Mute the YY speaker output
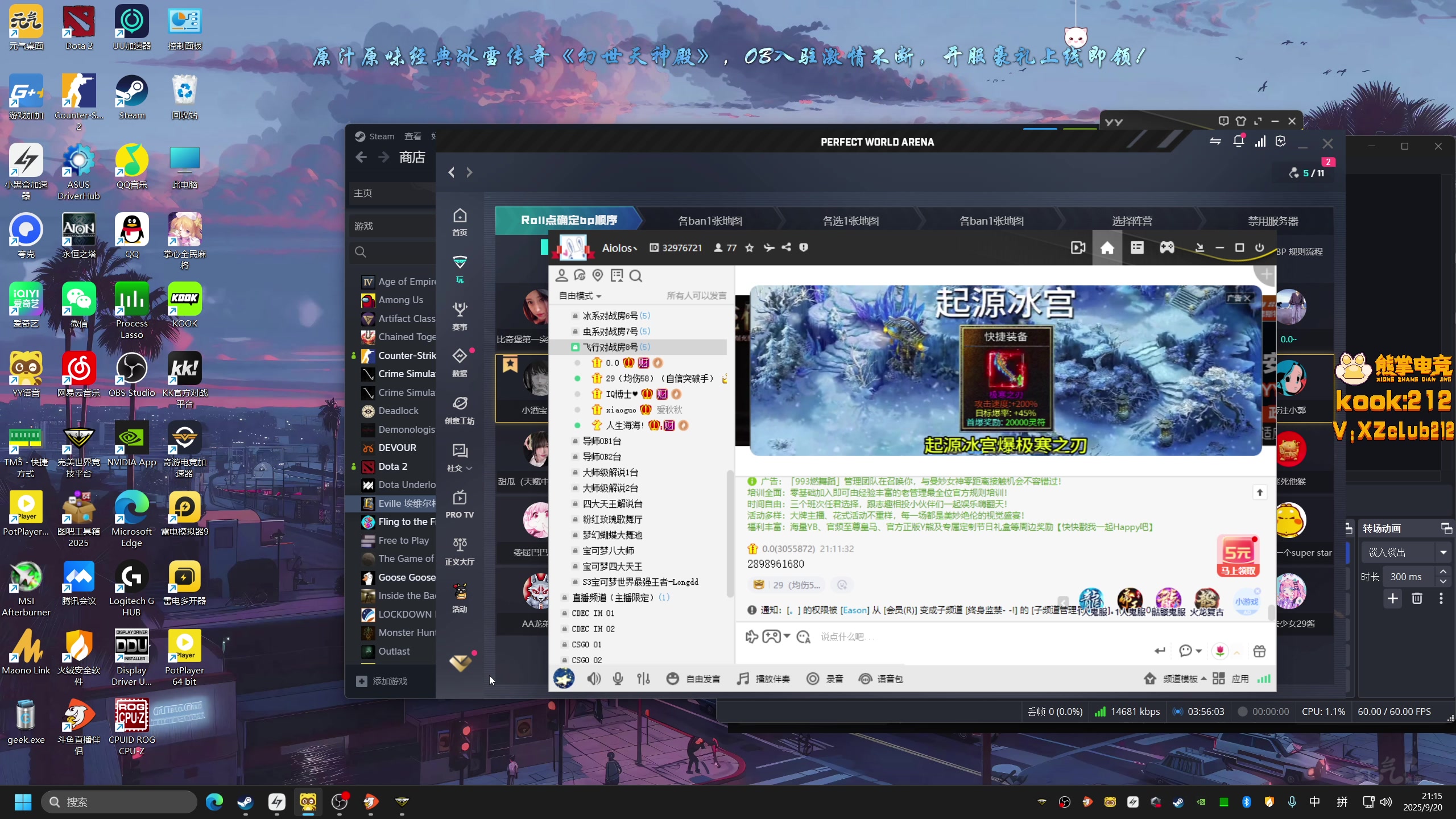Viewport: 1456px width, 819px height. pos(594,679)
